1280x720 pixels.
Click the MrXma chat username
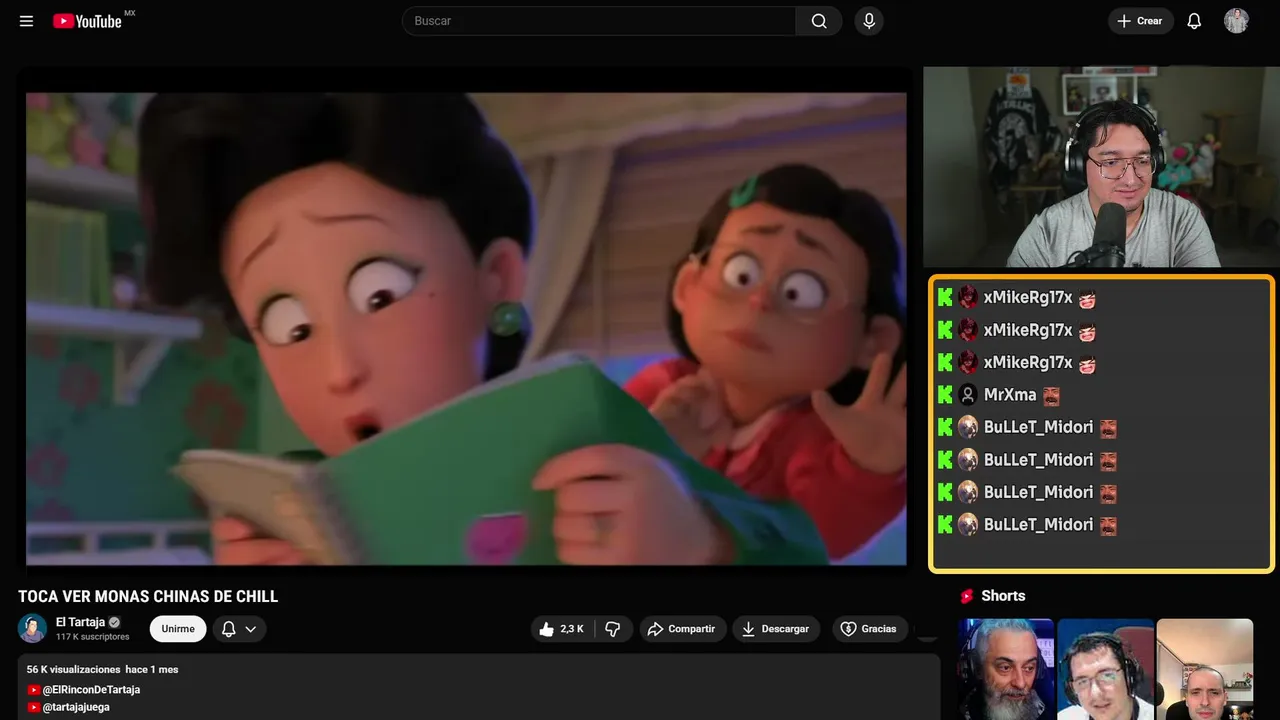(1010, 395)
